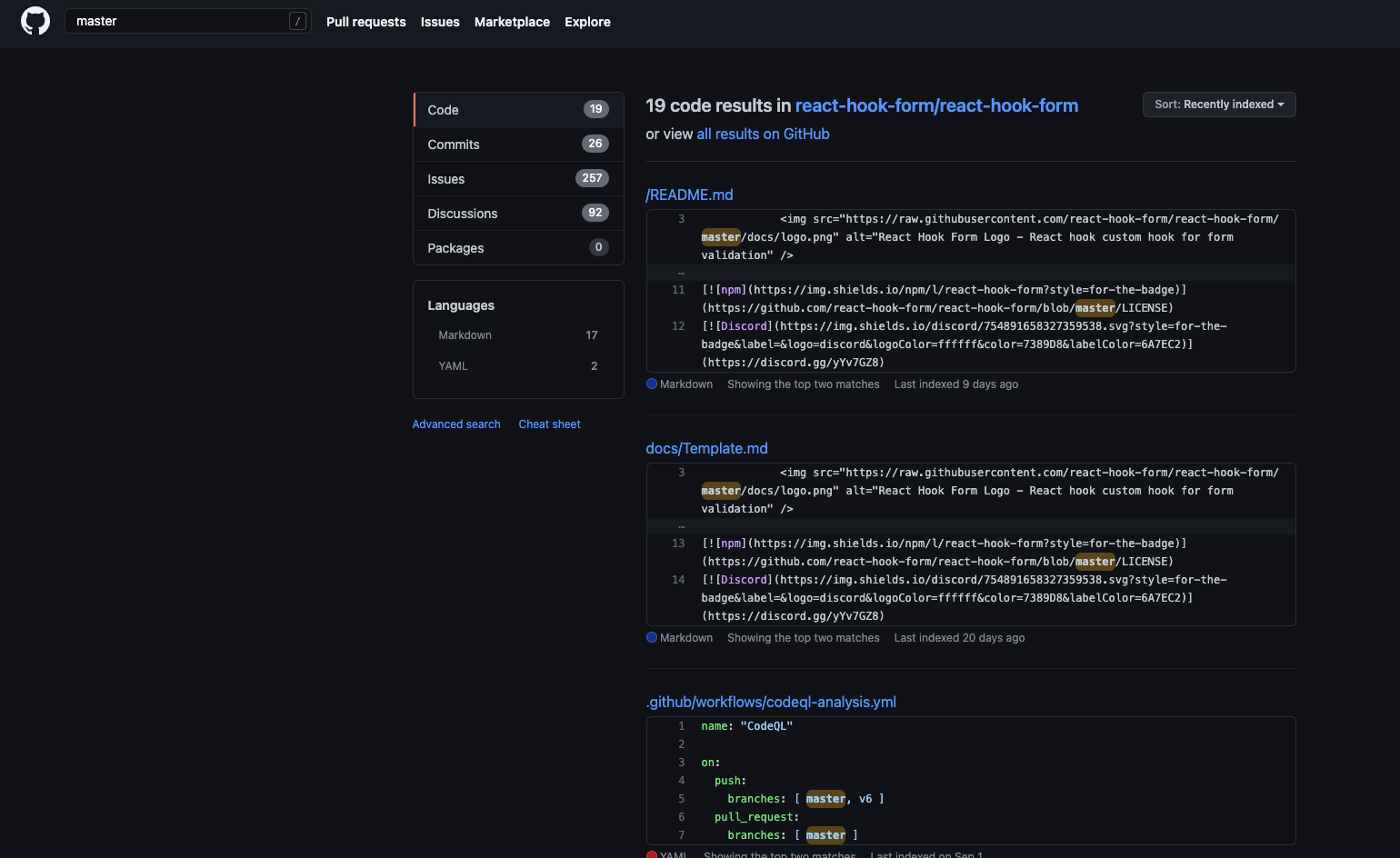Image resolution: width=1400 pixels, height=858 pixels.
Task: Select the Code results category
Action: click(x=518, y=109)
